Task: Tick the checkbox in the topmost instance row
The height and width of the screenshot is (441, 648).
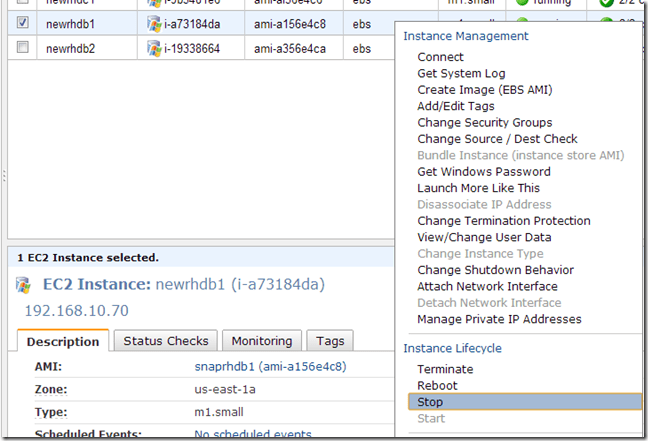Action: coord(22,3)
